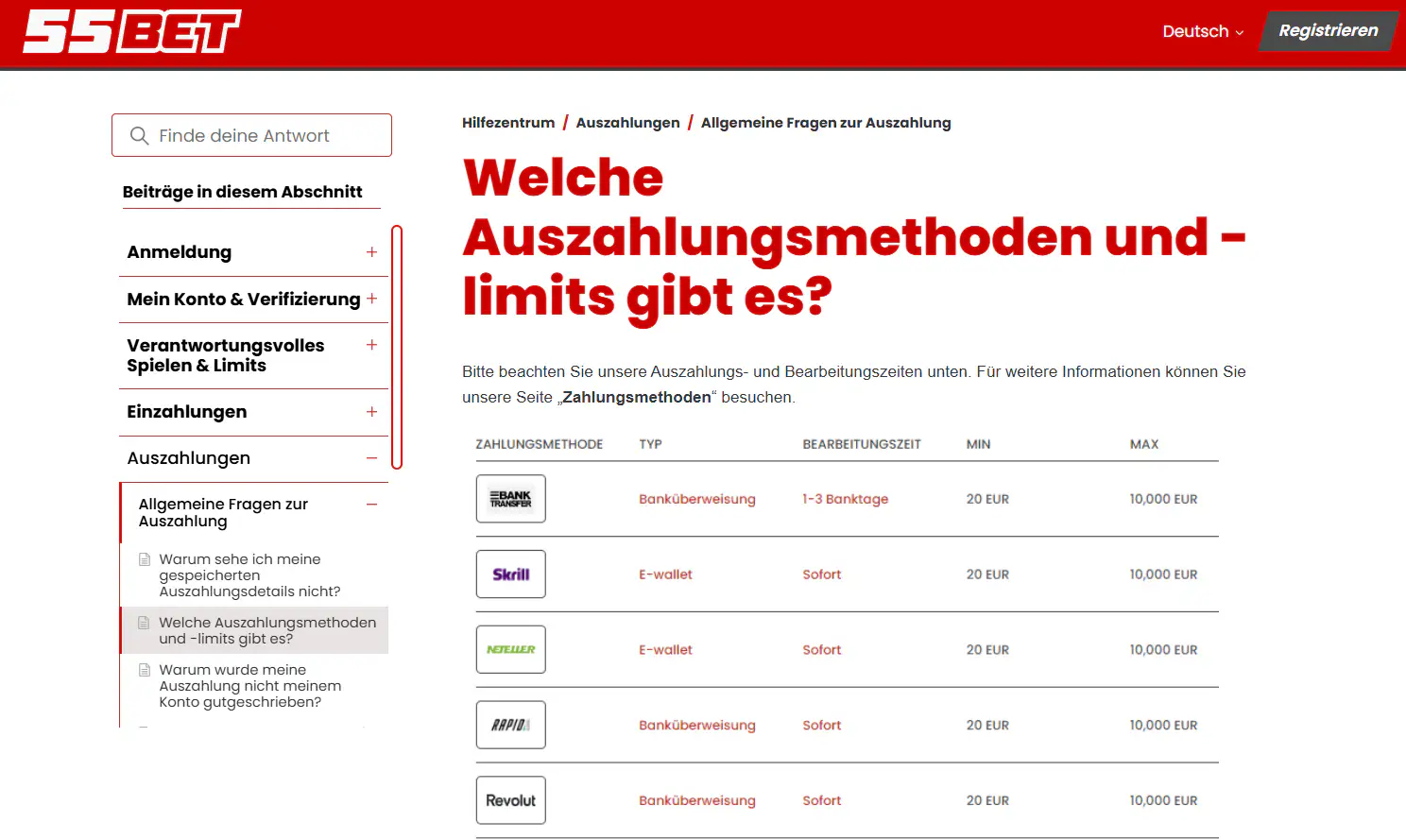Follow the Zahlungsmethoden link in paragraph
The width and height of the screenshot is (1406, 840).
click(x=637, y=398)
